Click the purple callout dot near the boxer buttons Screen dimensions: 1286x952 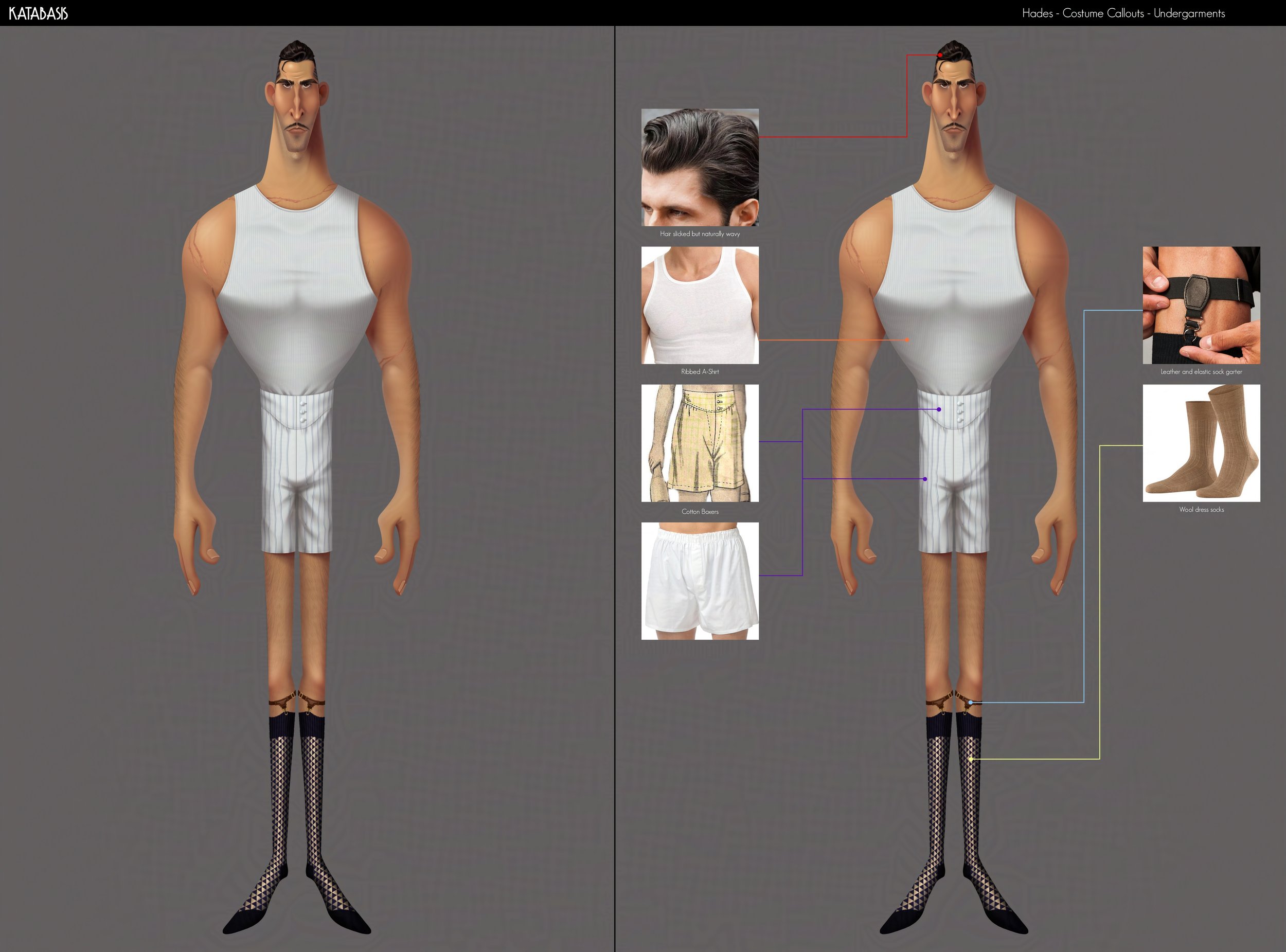point(939,409)
